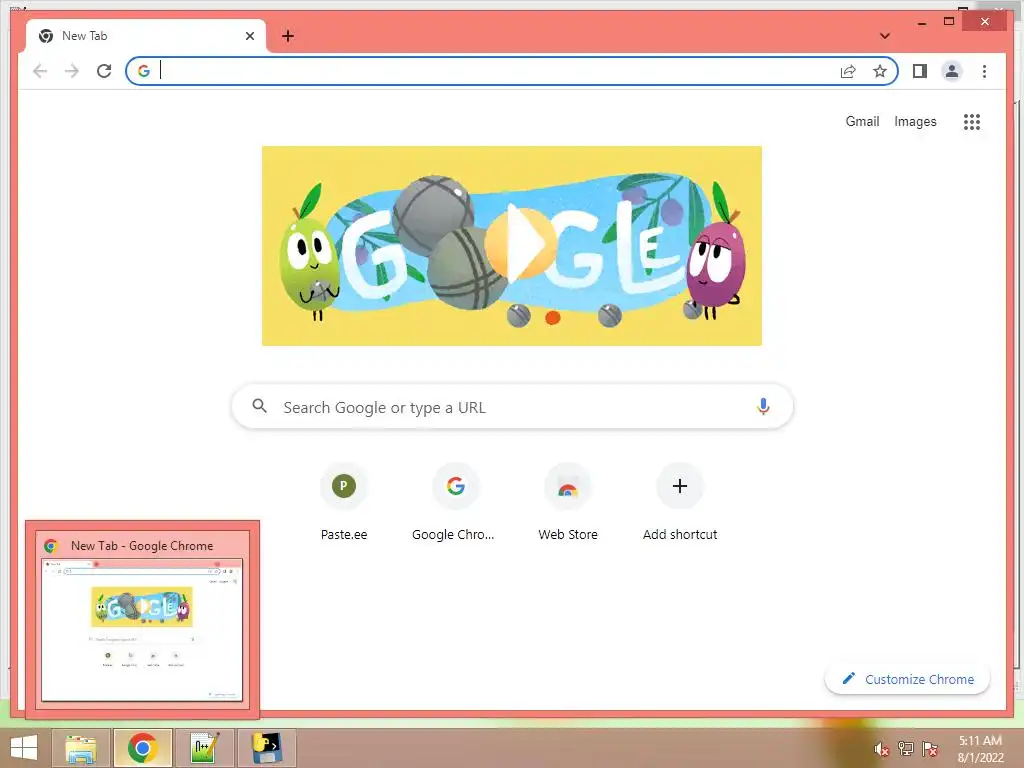The height and width of the screenshot is (768, 1024).
Task: Close the New Tab tab
Action: coord(249,36)
